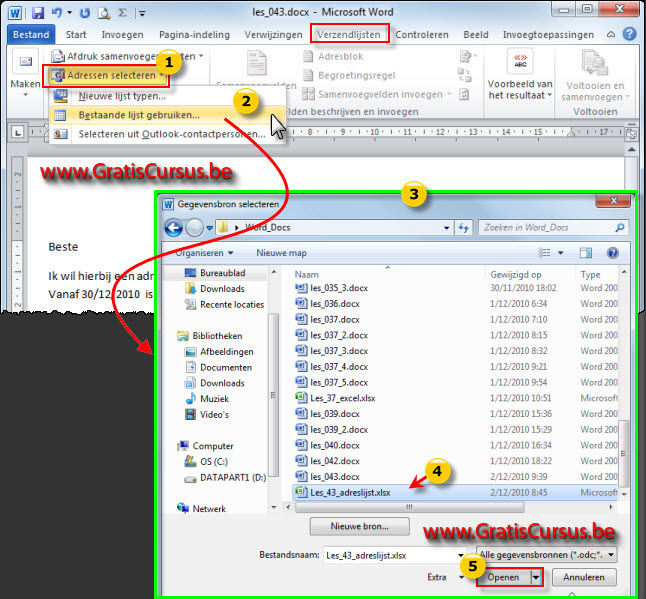Select Bureaublad in the navigation pane
646x599 pixels.
[215, 273]
